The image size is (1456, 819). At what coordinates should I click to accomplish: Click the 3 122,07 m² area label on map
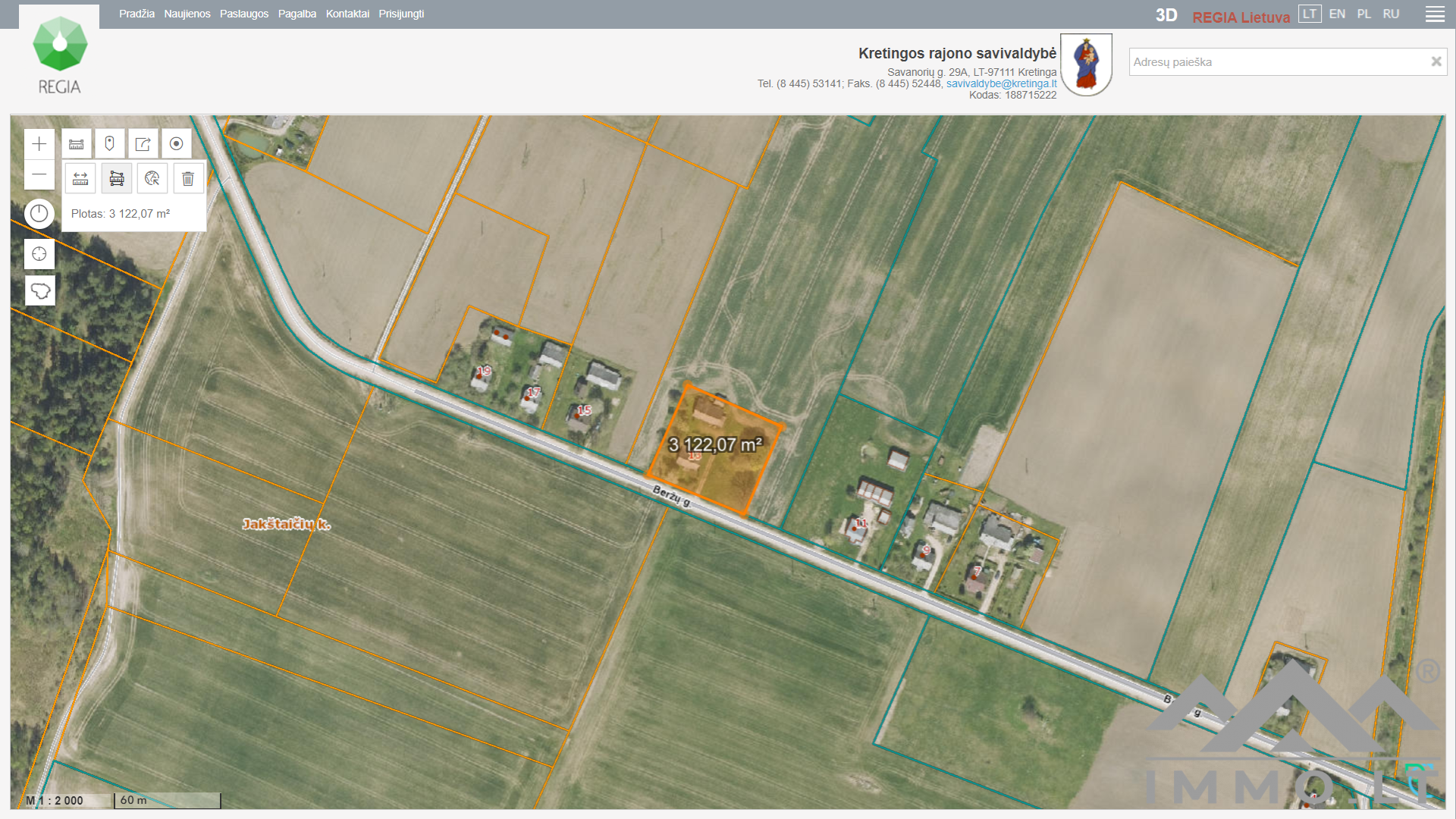(x=714, y=444)
